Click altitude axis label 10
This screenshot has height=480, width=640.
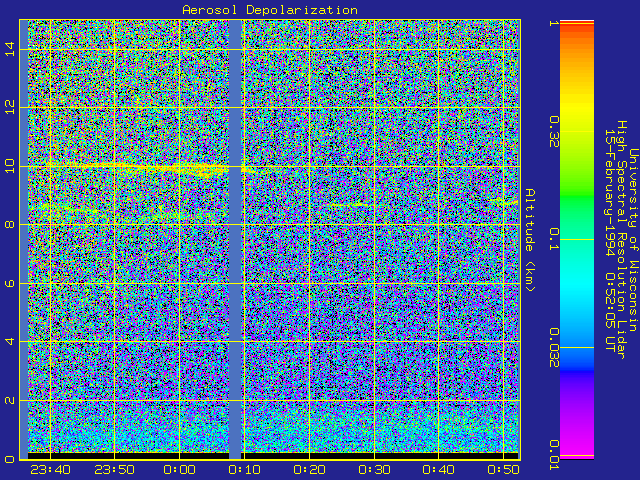pos(9,166)
